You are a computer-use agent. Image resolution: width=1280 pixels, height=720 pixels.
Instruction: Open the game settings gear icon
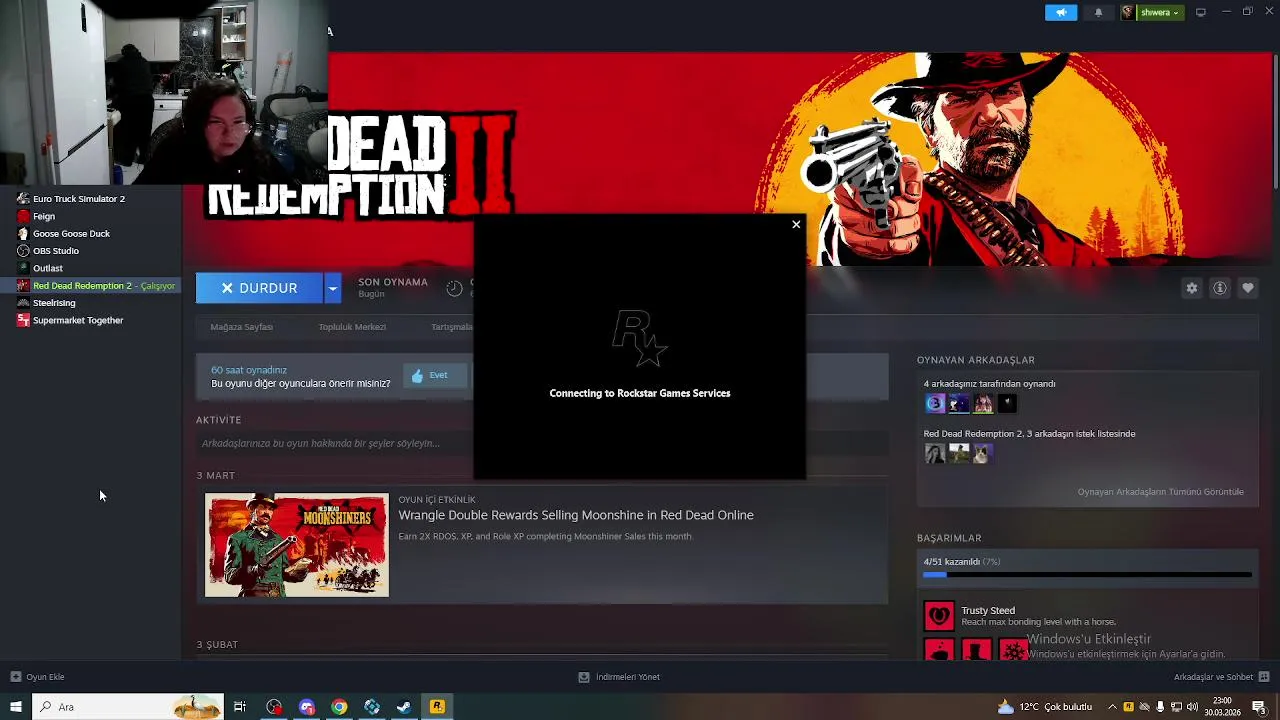click(x=1192, y=288)
